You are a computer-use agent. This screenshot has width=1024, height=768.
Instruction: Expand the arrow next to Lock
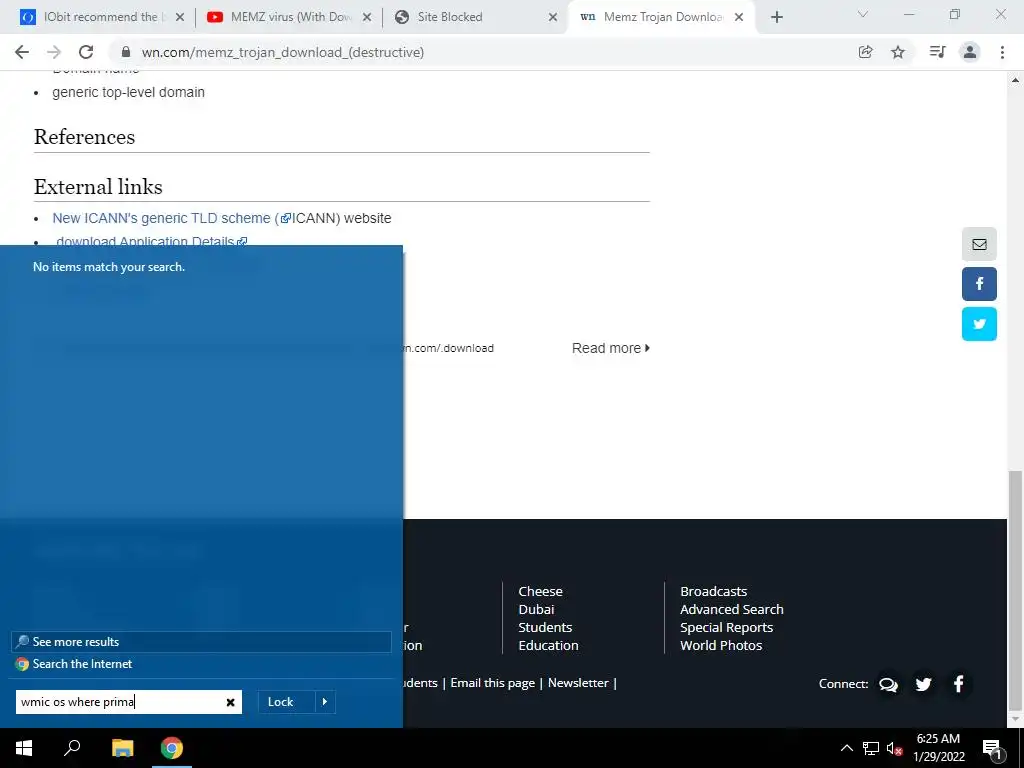(x=325, y=702)
